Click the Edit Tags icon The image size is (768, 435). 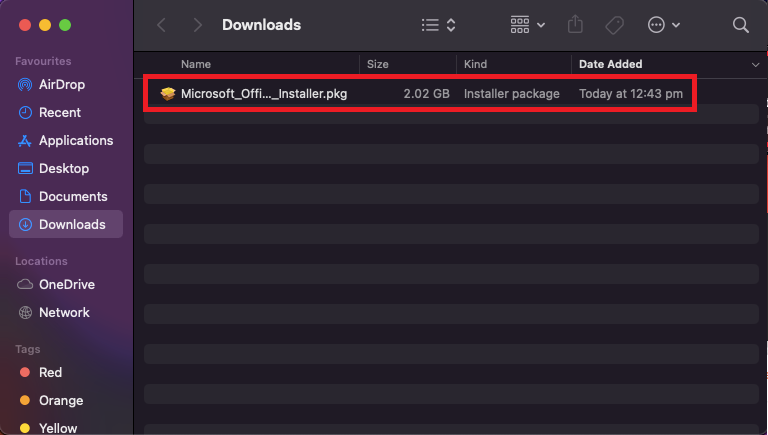615,25
